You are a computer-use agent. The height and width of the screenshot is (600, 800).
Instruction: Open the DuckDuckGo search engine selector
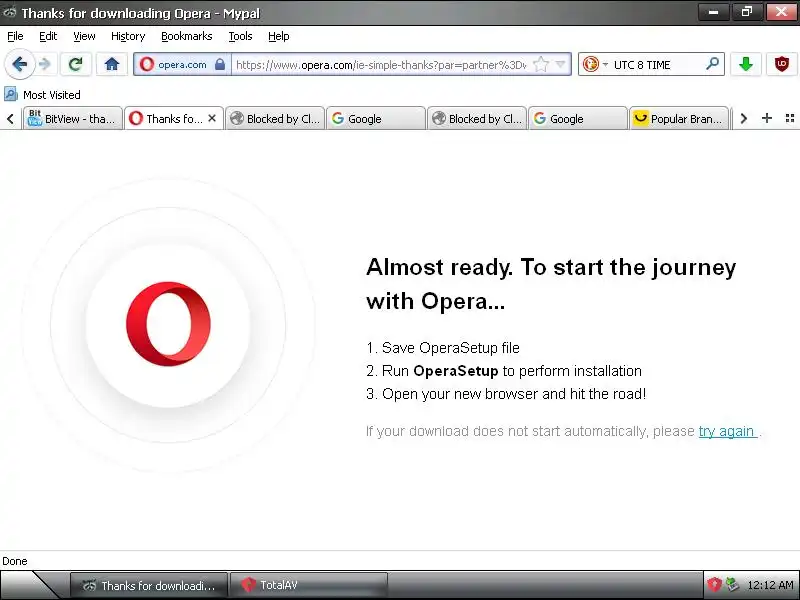pyautogui.click(x=595, y=64)
